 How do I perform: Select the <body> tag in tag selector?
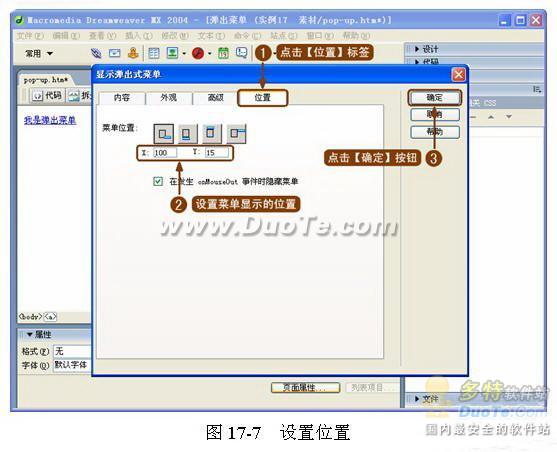click(31, 317)
